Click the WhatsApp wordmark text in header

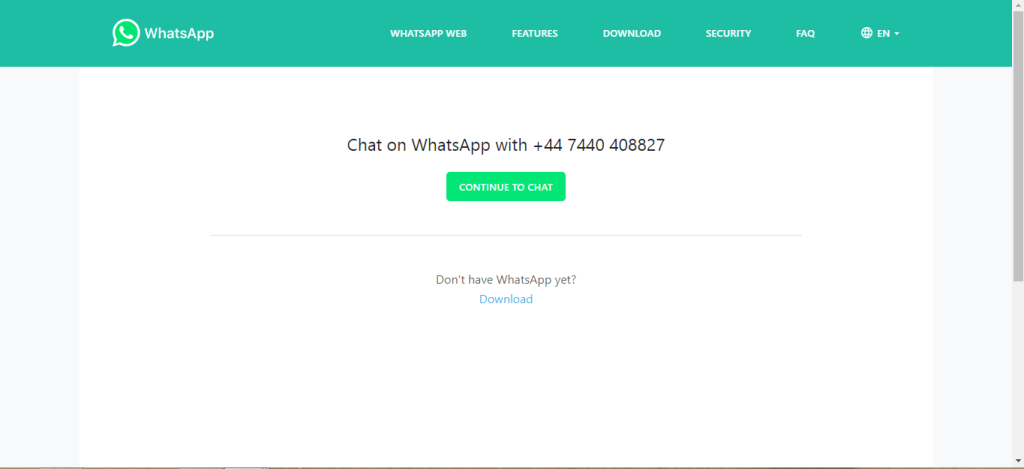coord(179,33)
